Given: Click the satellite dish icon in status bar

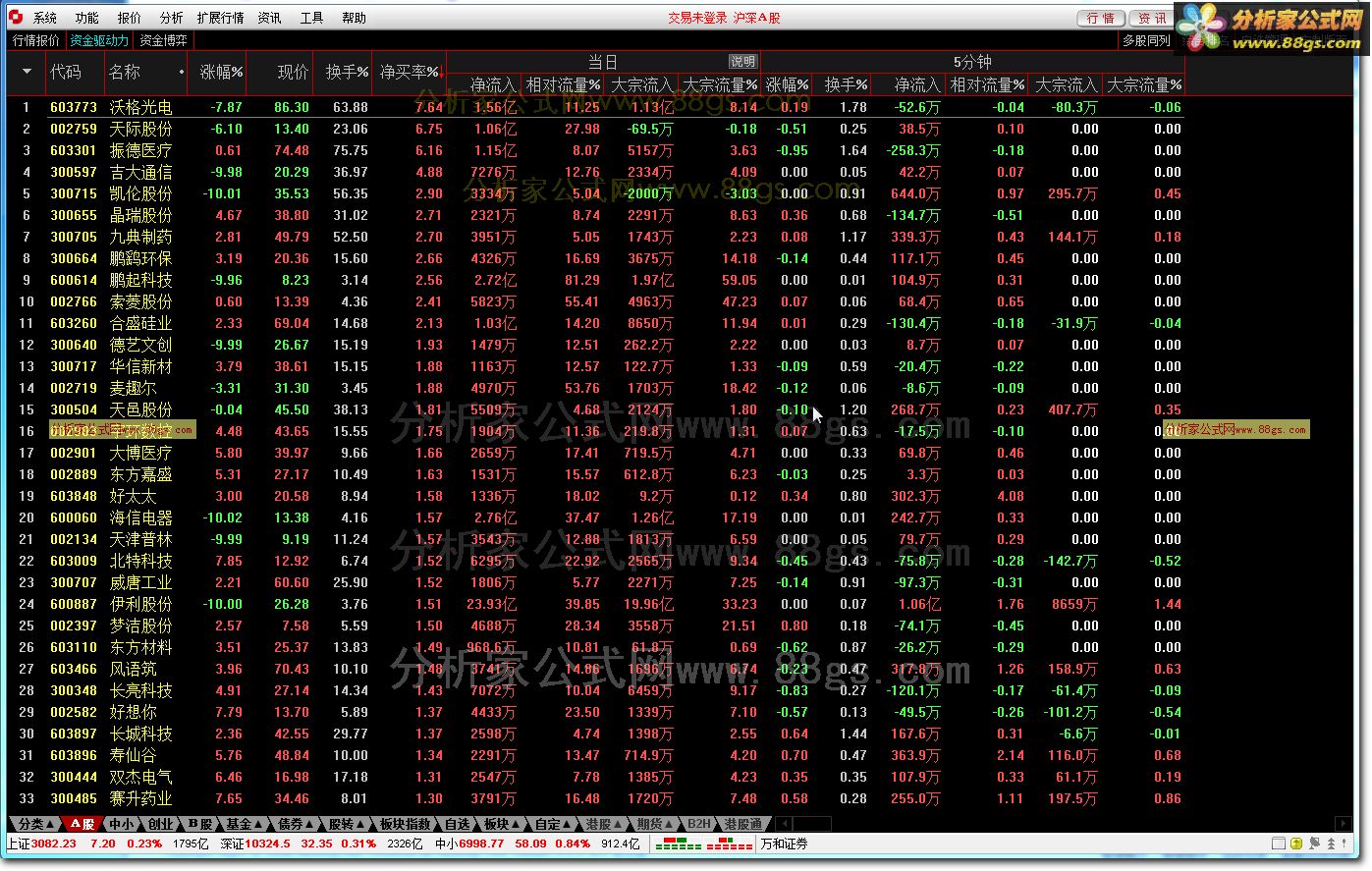Looking at the screenshot, I should tap(1314, 844).
